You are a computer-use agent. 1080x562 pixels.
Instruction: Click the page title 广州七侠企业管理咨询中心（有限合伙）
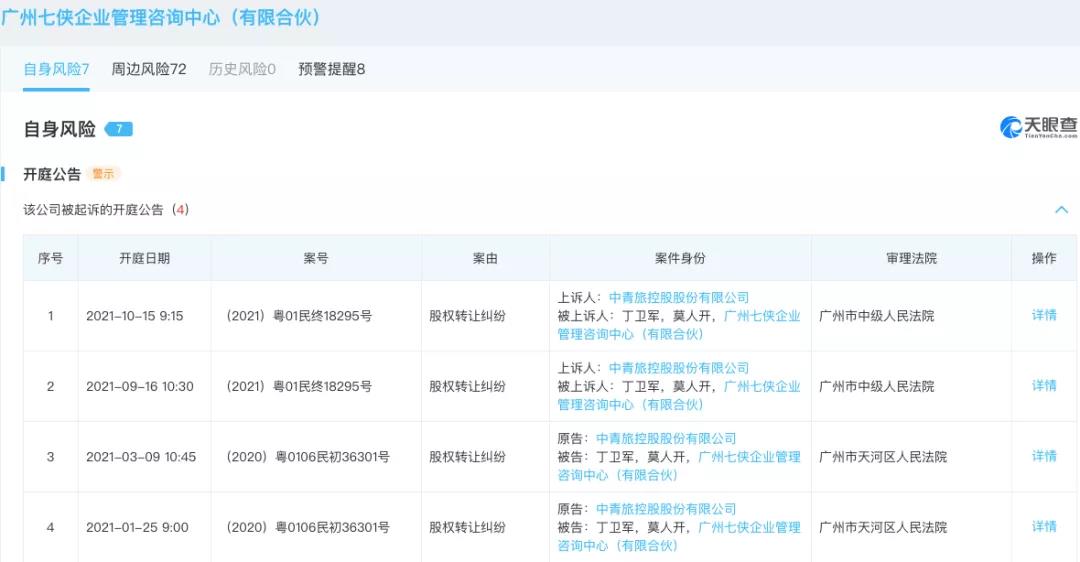pos(161,17)
